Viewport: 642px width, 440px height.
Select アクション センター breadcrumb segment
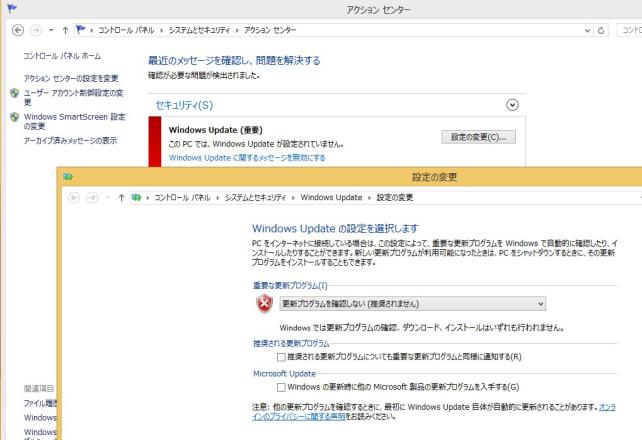(x=270, y=30)
